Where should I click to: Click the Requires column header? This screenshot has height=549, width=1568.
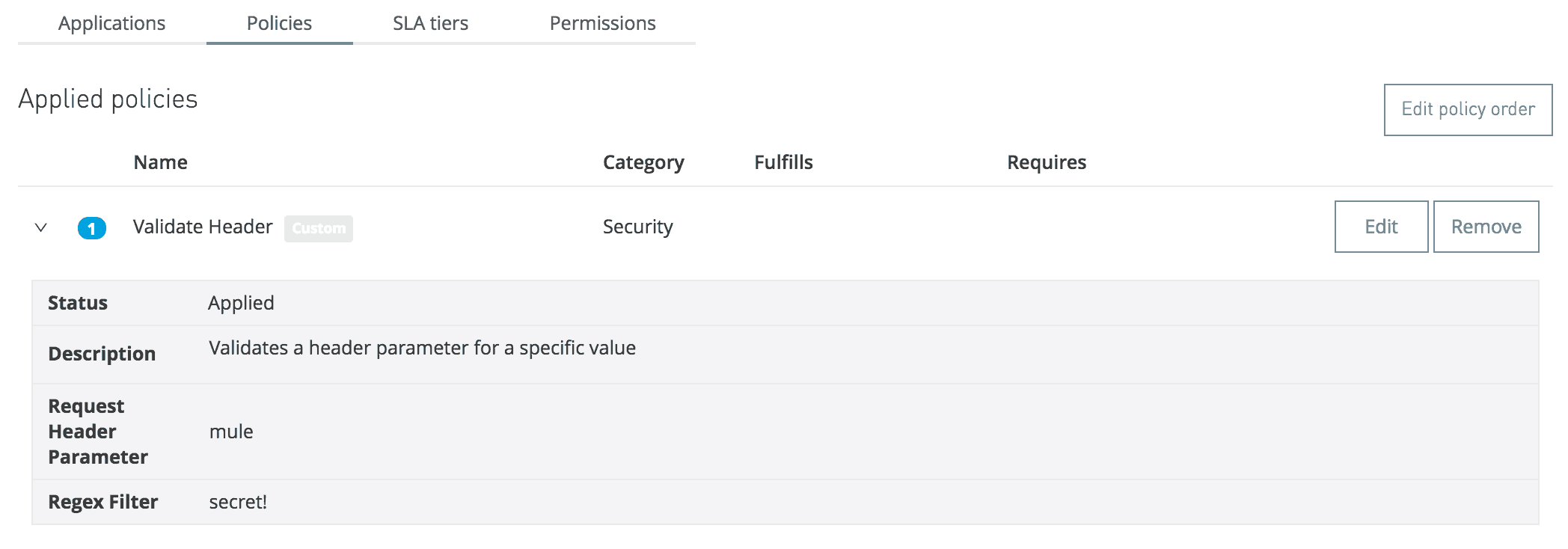(x=1047, y=162)
